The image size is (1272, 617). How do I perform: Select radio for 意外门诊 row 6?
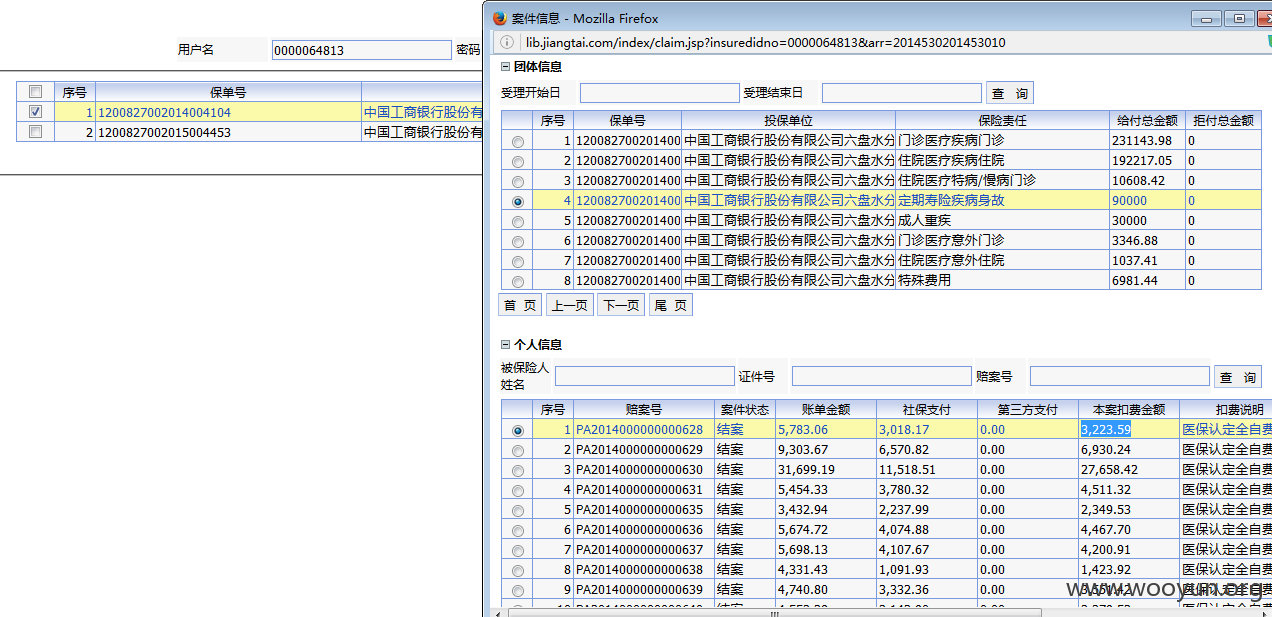[517, 242]
